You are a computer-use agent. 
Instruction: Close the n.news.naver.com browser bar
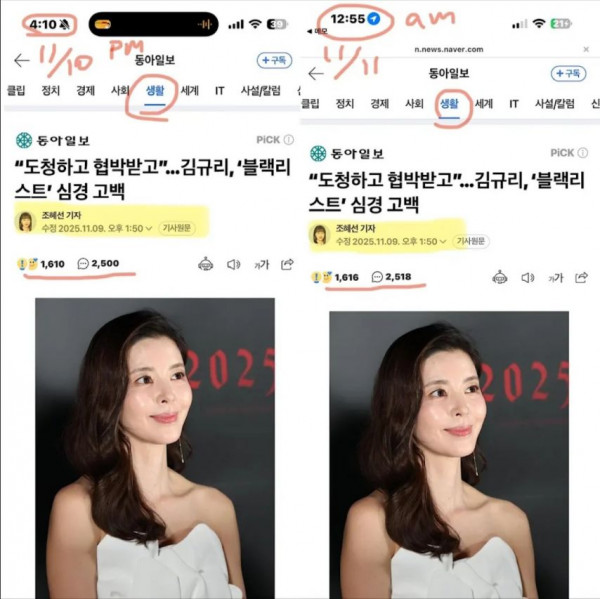click(586, 49)
